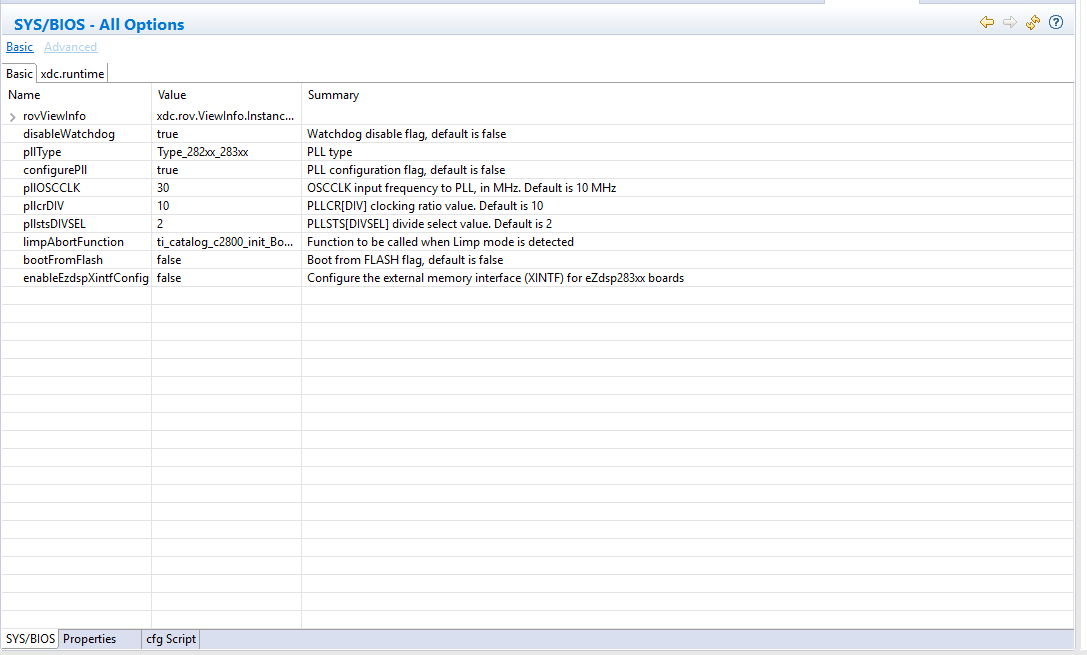
Task: Edit the bootFromFlash value false
Action: [226, 260]
